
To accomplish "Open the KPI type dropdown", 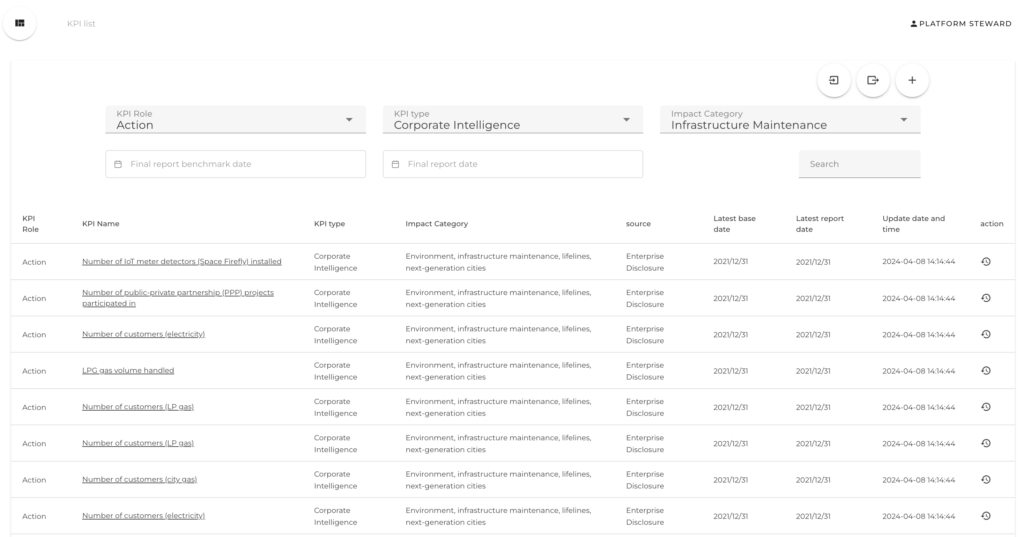I will (x=512, y=120).
